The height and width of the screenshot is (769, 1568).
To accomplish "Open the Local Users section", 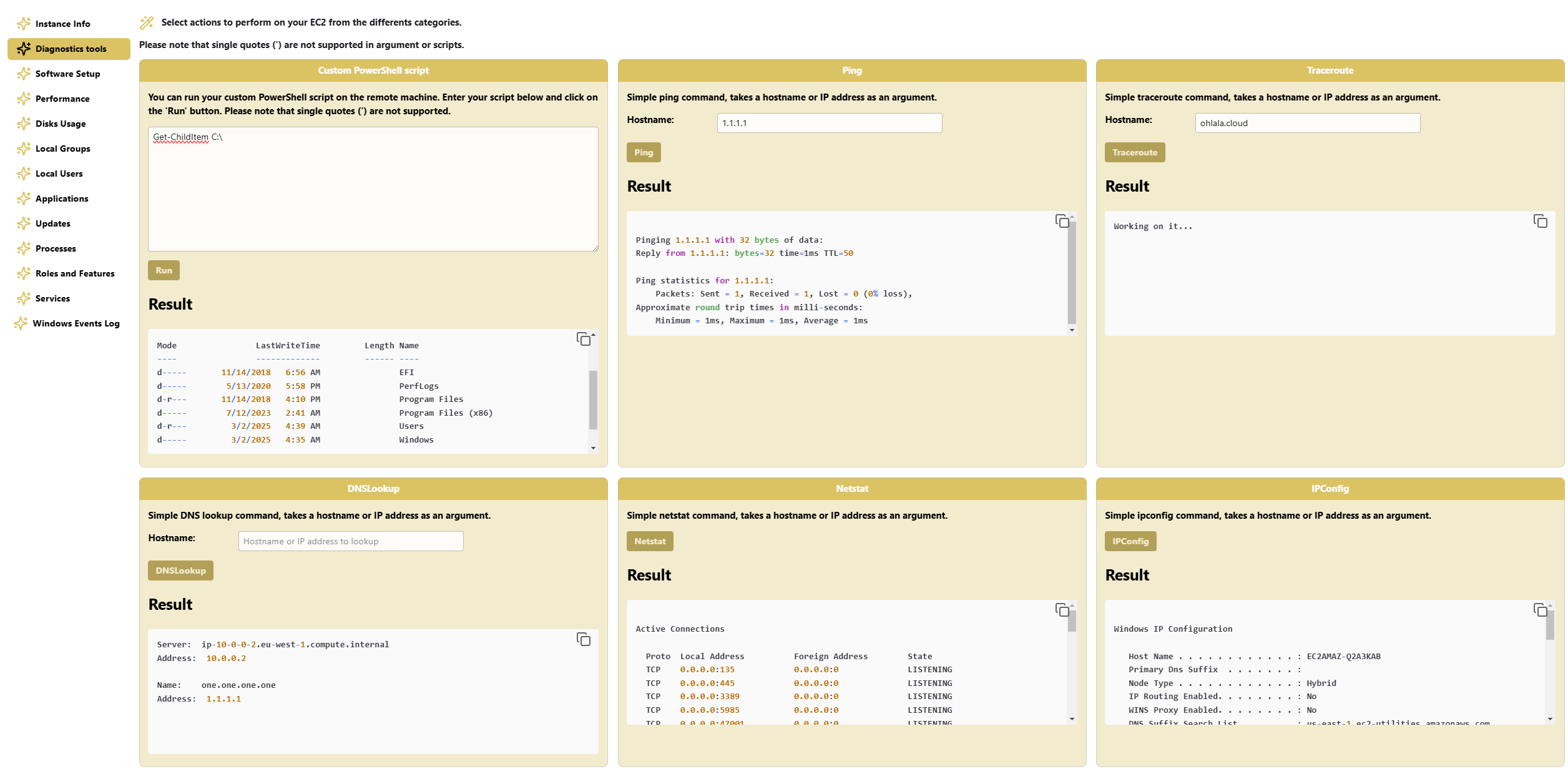I will 69,174.
